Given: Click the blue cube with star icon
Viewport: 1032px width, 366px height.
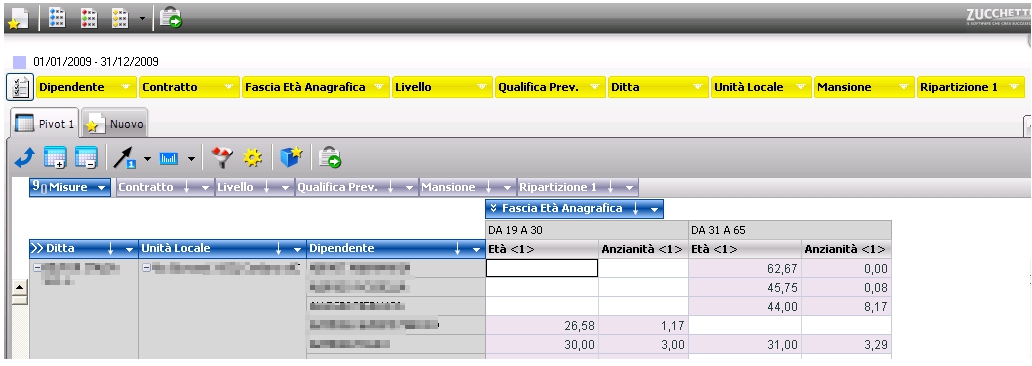Looking at the screenshot, I should [291, 158].
